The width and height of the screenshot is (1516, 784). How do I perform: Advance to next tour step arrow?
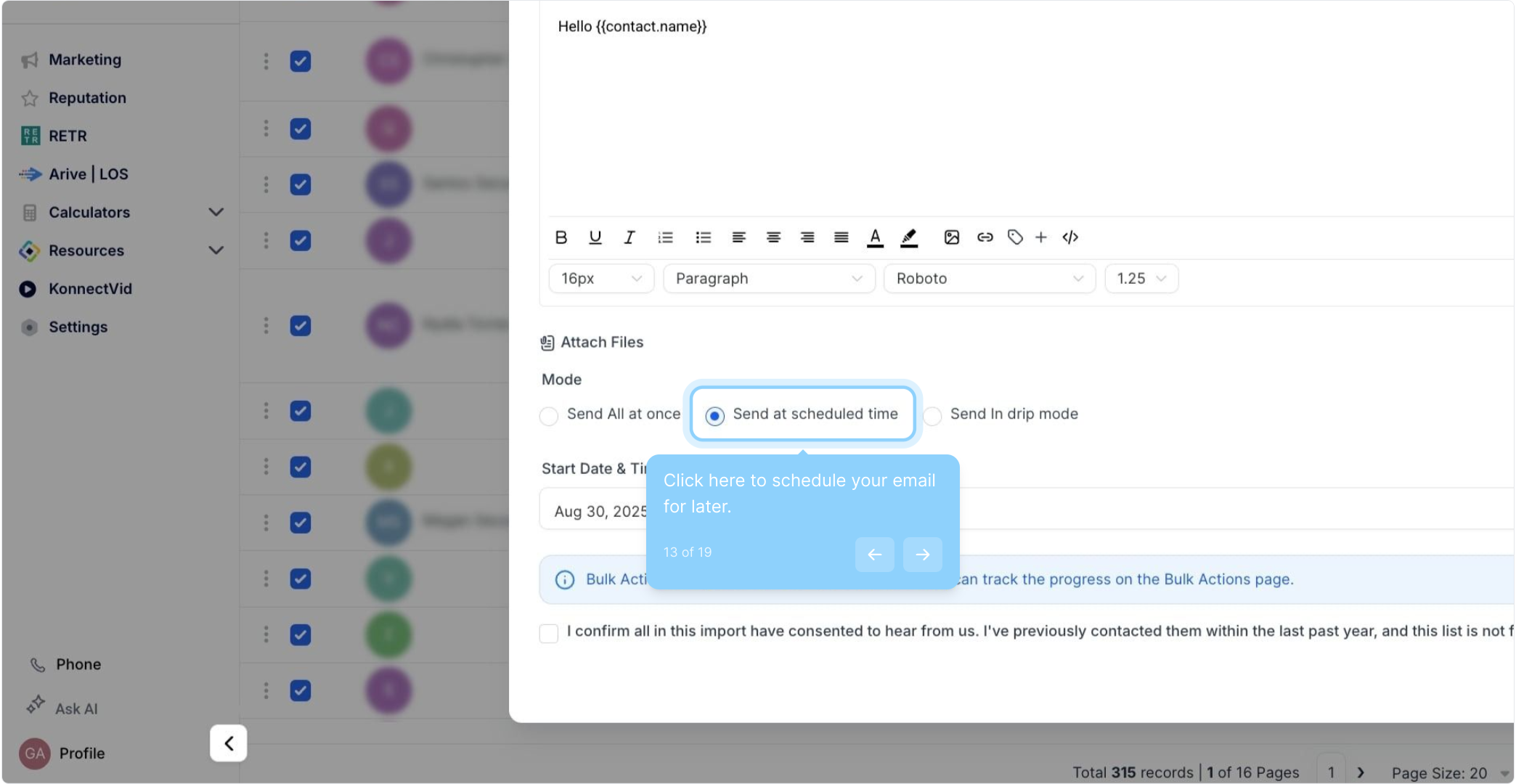point(922,555)
